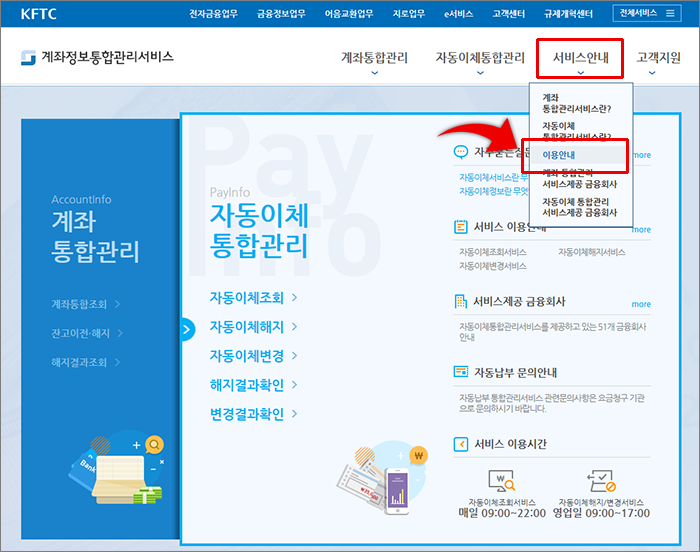Image resolution: width=700 pixels, height=552 pixels.
Task: Click the 서비스 이용안내 document icon
Action: pos(461,227)
